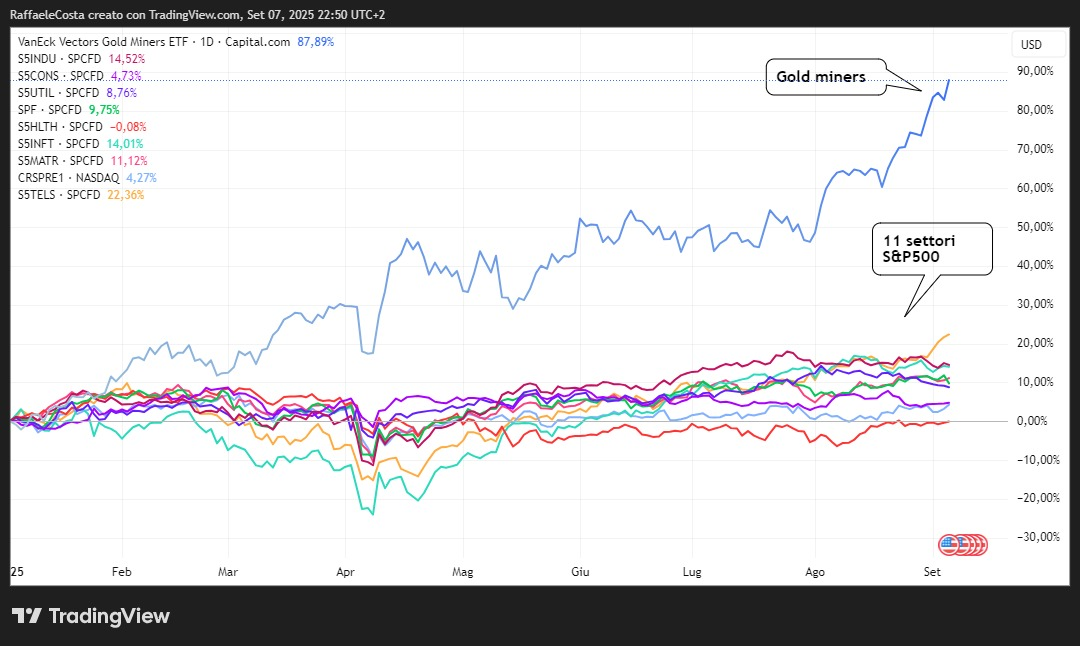Select the S5TELS legend entry
This screenshot has width=1080, height=646.
(81, 195)
